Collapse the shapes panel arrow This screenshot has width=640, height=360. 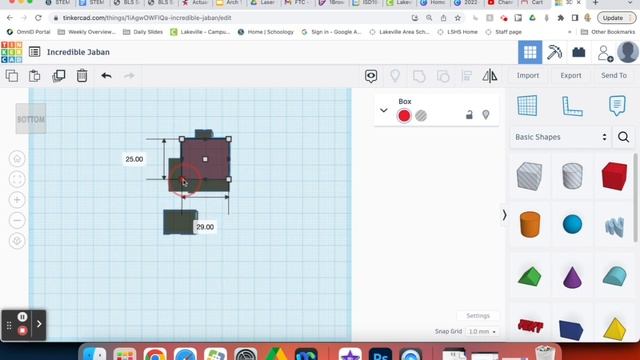(504, 215)
